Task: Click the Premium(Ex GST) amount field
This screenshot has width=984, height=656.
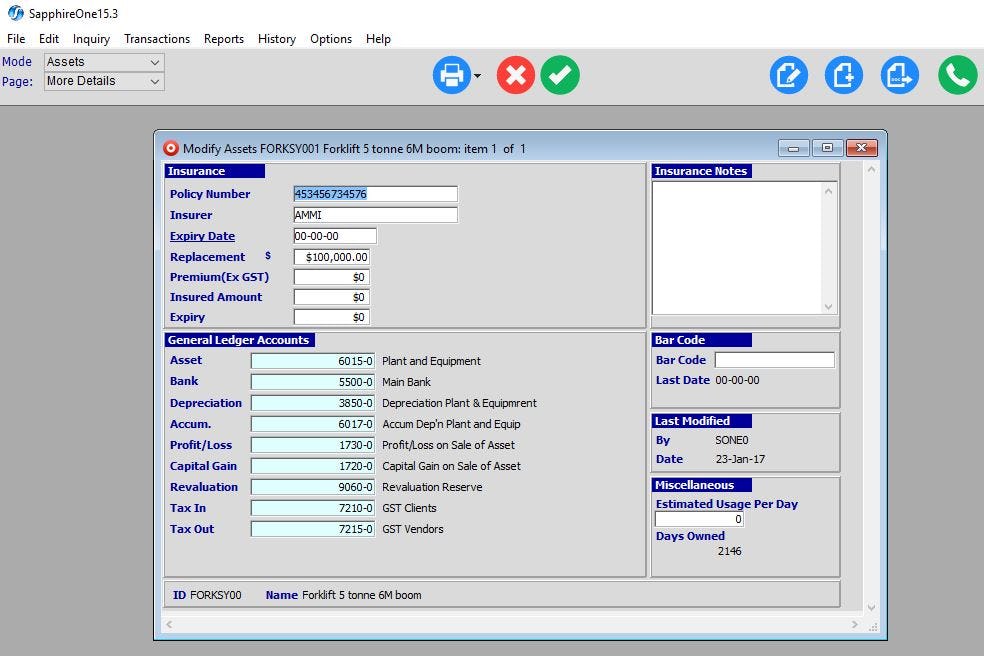Action: click(331, 277)
